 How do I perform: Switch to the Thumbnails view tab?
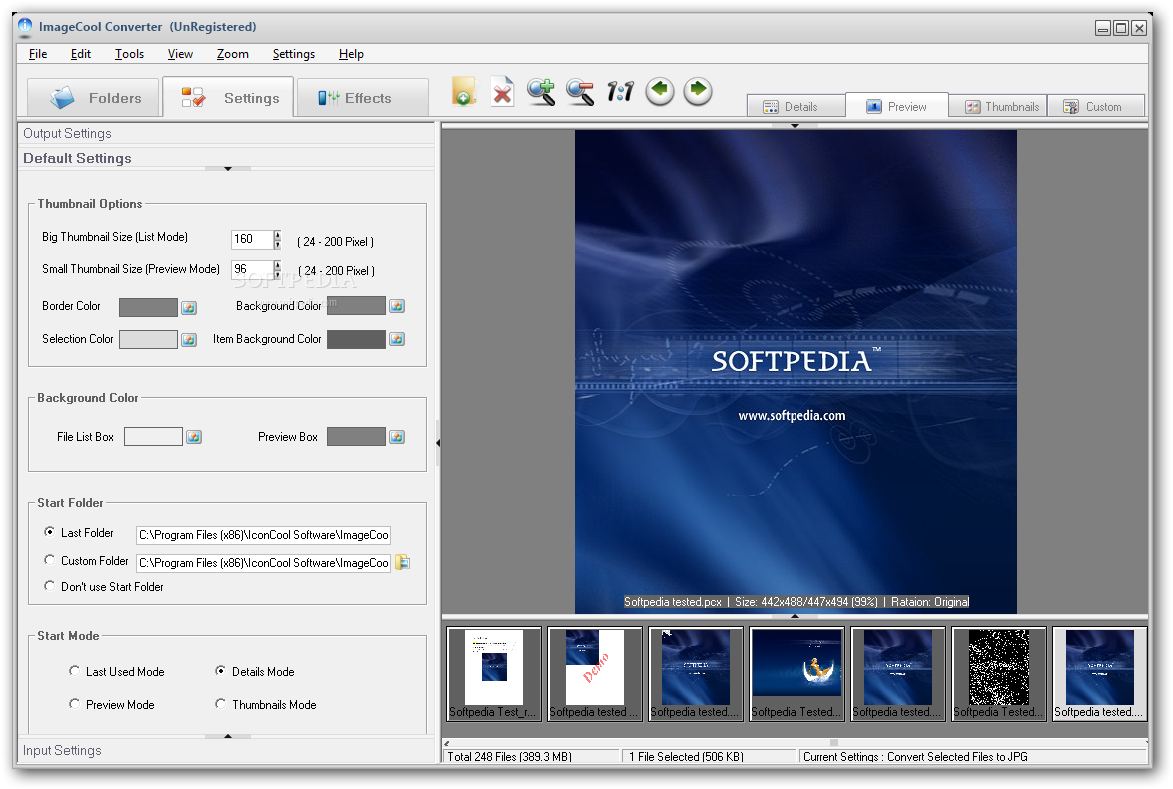pos(998,106)
